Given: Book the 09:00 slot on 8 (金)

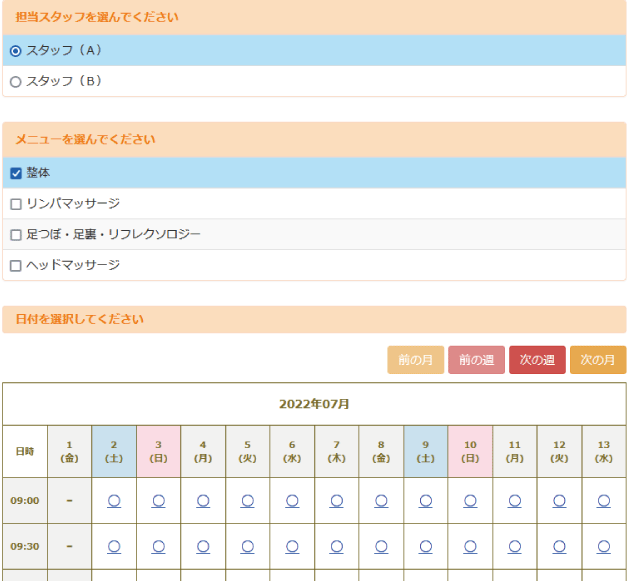Looking at the screenshot, I should click(381, 500).
